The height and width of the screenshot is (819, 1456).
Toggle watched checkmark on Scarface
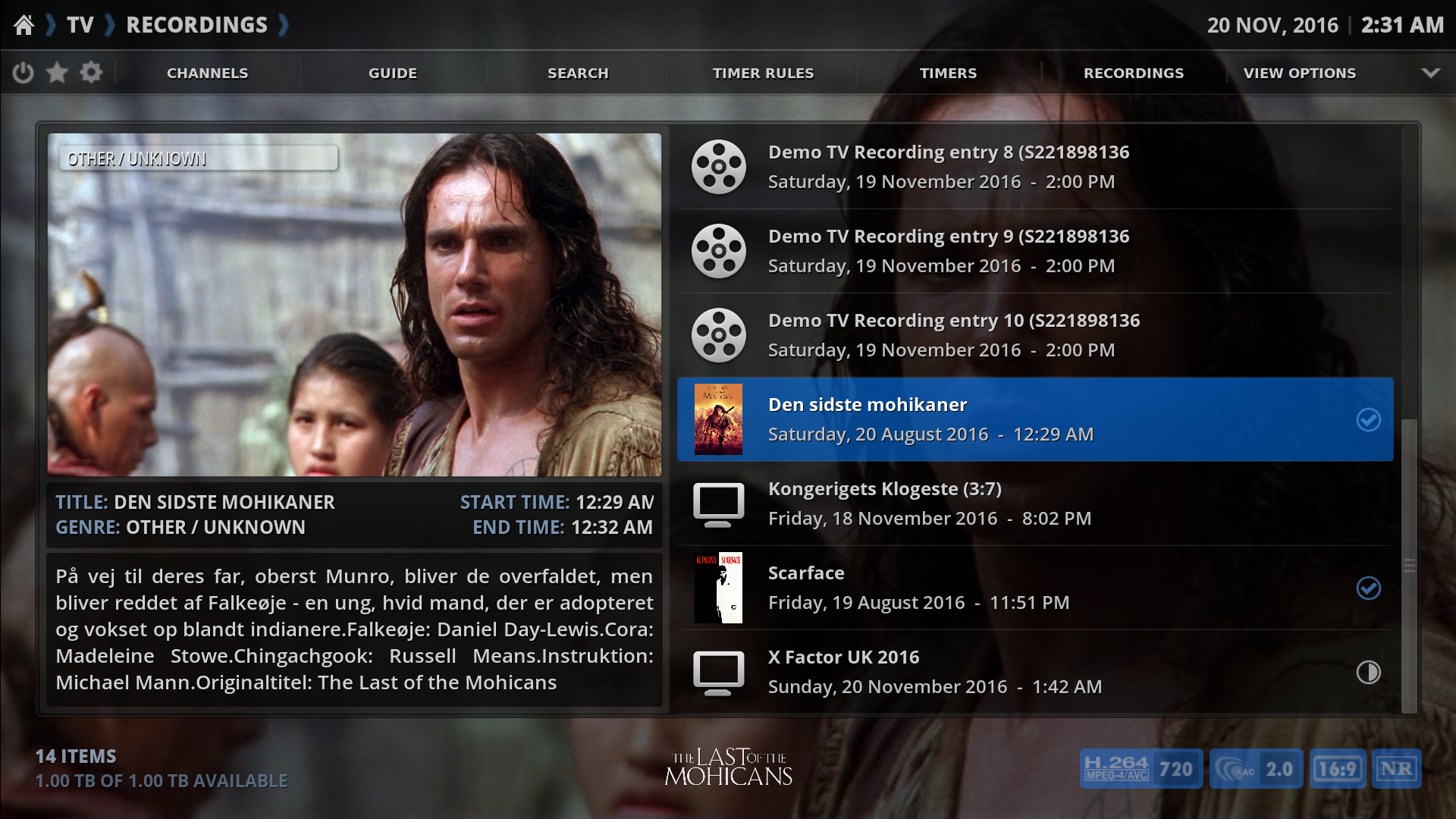click(1369, 588)
